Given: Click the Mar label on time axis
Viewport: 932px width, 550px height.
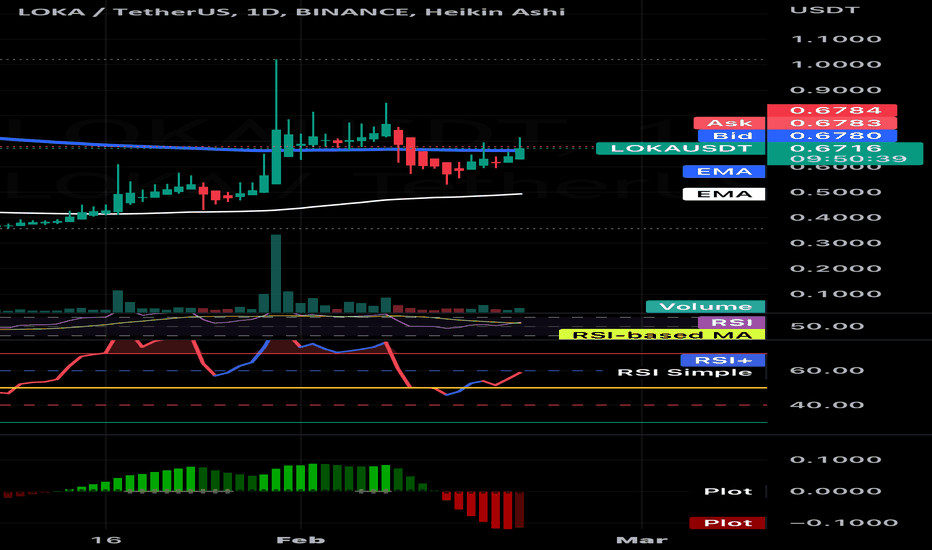Looking at the screenshot, I should point(642,540).
